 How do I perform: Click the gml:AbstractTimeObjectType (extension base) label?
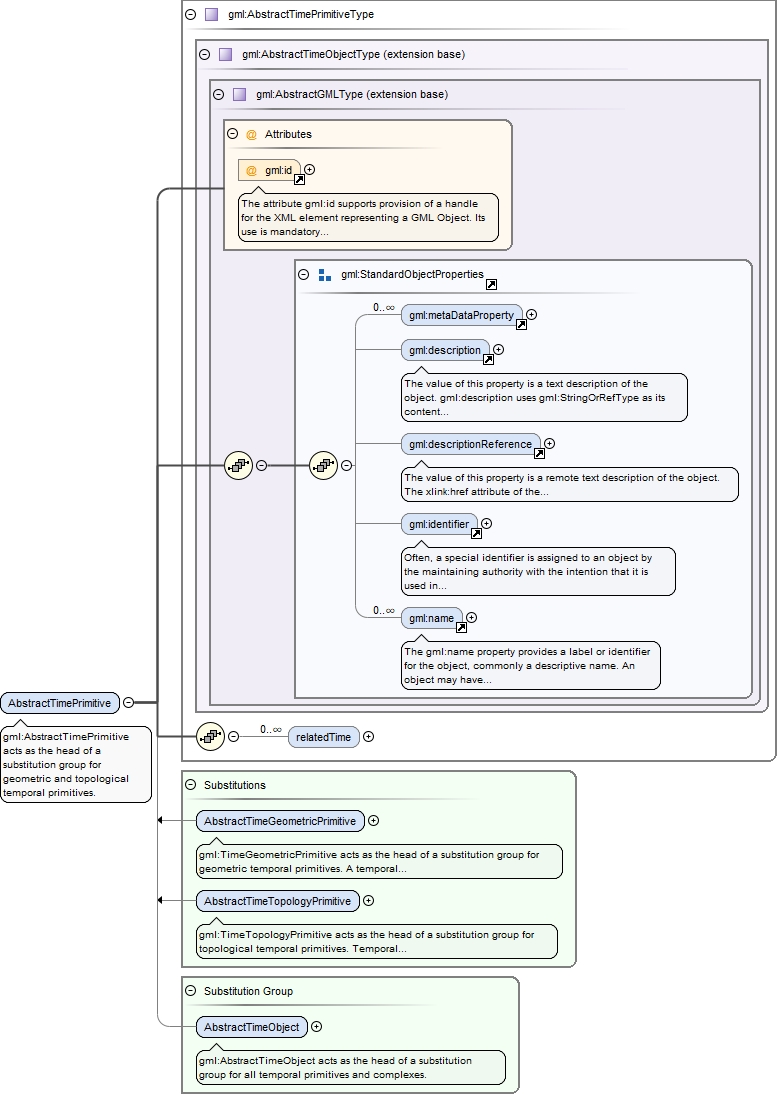[353, 54]
